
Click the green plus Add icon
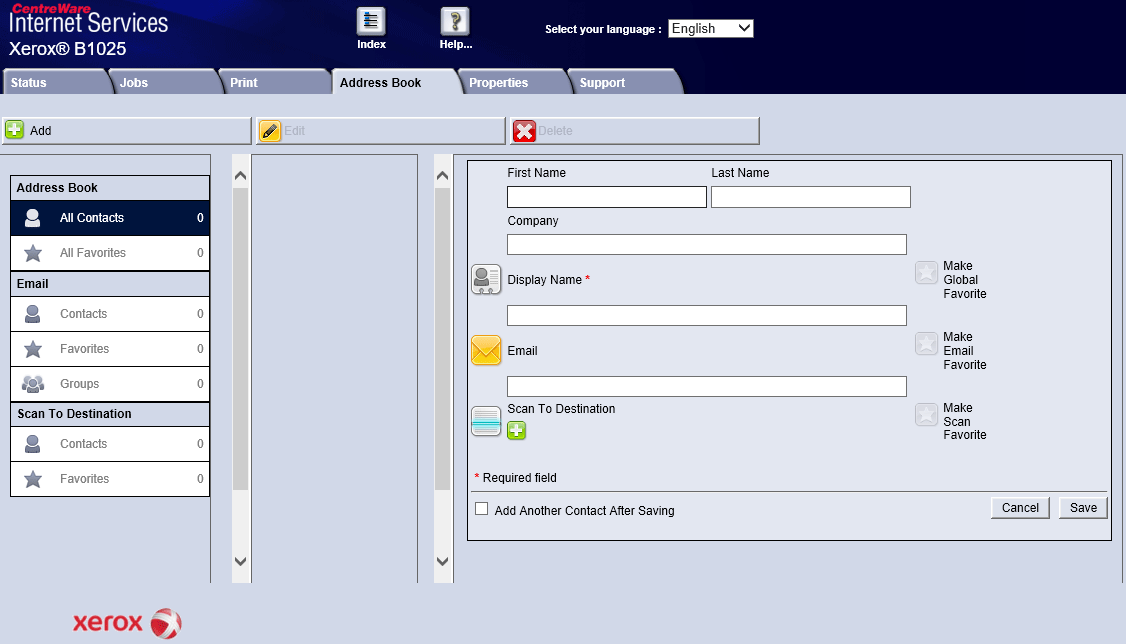(x=14, y=130)
